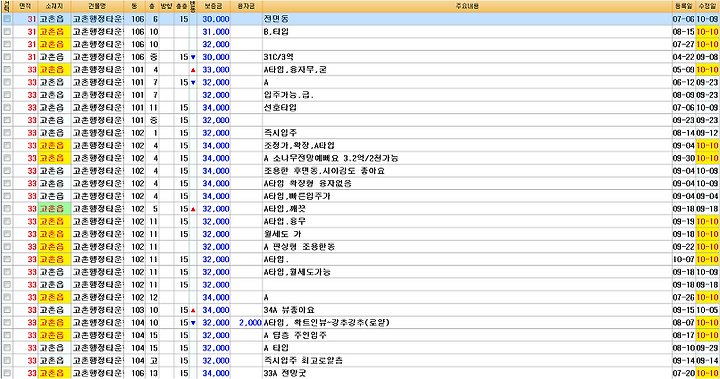Viewport: 720px width, 379px height.
Task: Click the 10-07 registration date cell
Action: pos(684,260)
